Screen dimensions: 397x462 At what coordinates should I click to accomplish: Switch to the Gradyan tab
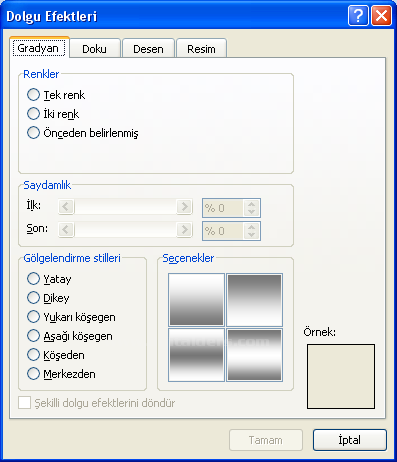coord(39,48)
